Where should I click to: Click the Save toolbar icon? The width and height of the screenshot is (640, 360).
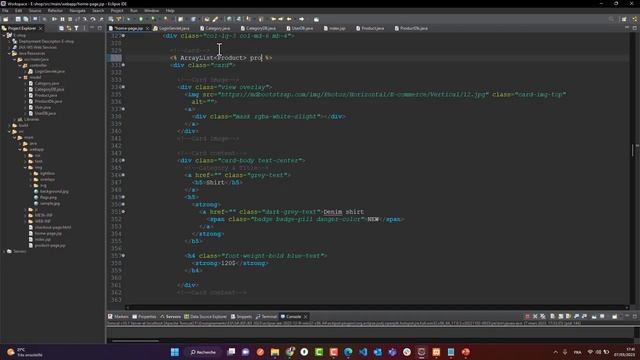pos(18,19)
